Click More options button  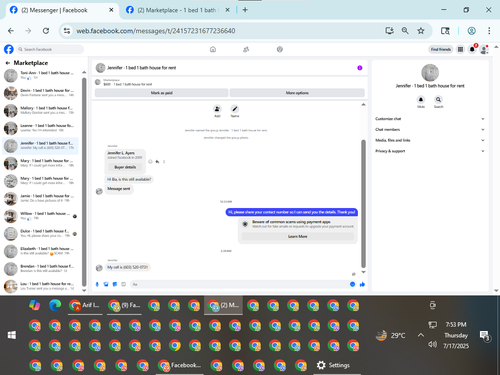(297, 93)
